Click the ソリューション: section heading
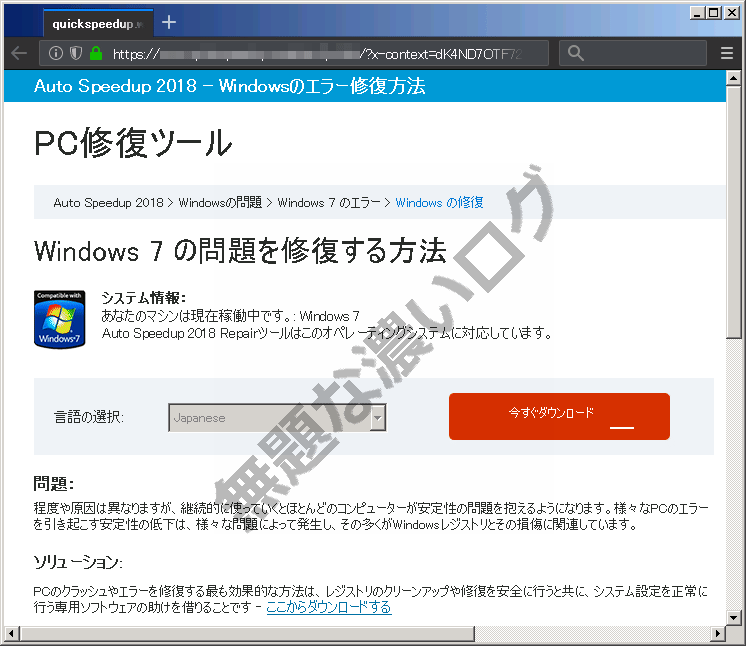 (x=78, y=562)
